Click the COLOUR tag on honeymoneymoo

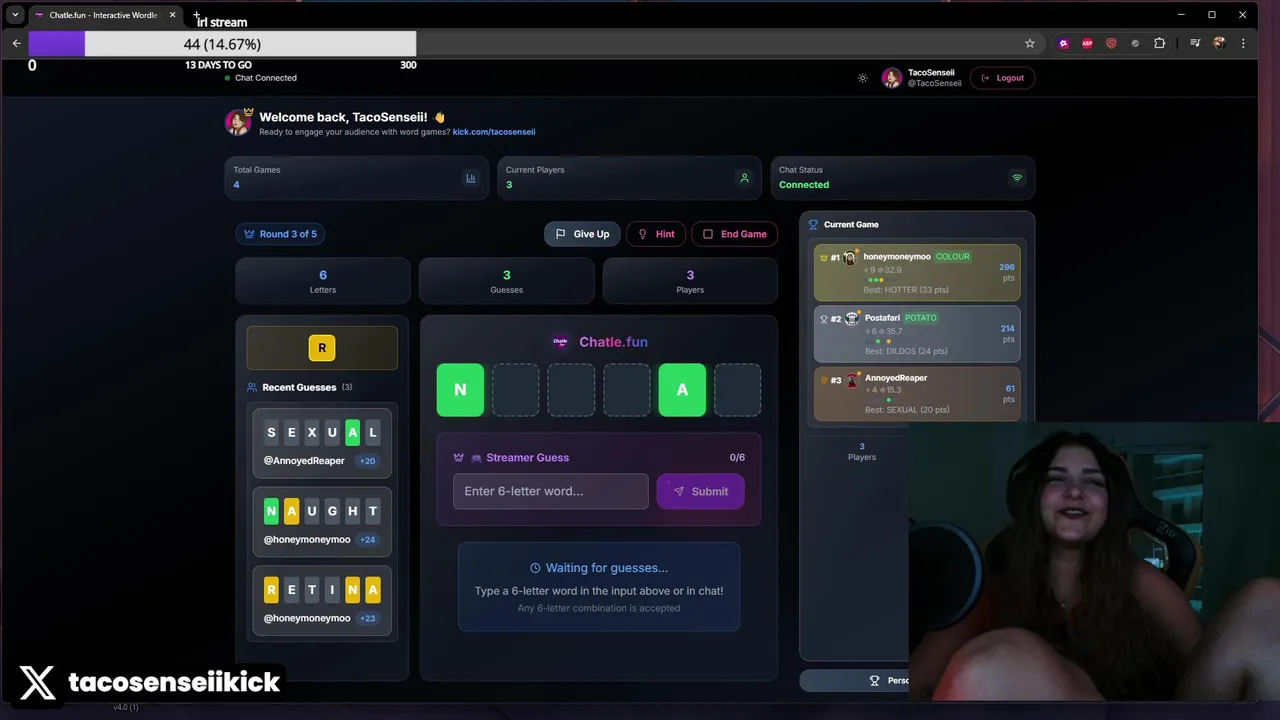pyautogui.click(x=953, y=257)
